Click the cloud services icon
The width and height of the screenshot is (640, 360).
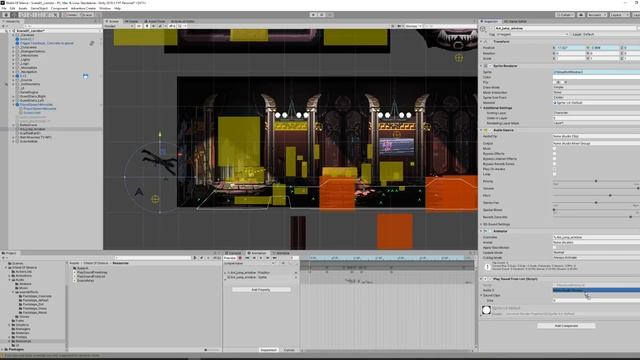click(x=581, y=15)
